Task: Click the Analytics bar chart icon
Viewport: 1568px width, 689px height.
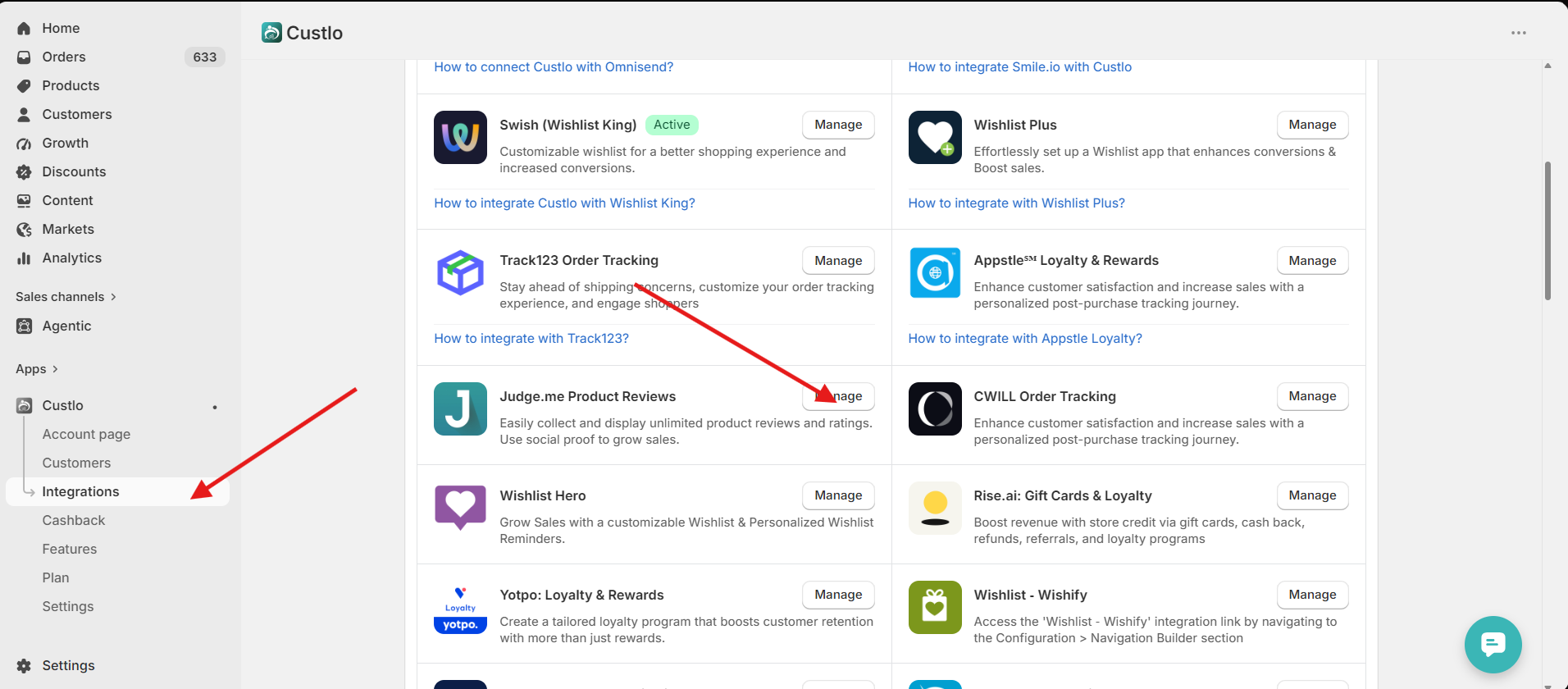Action: click(x=24, y=258)
